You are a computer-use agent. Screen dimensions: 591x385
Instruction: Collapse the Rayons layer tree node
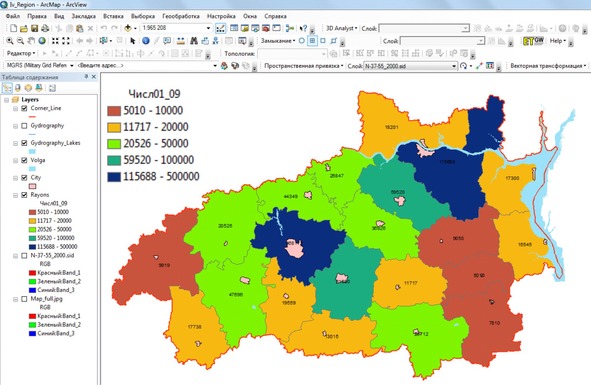click(15, 195)
